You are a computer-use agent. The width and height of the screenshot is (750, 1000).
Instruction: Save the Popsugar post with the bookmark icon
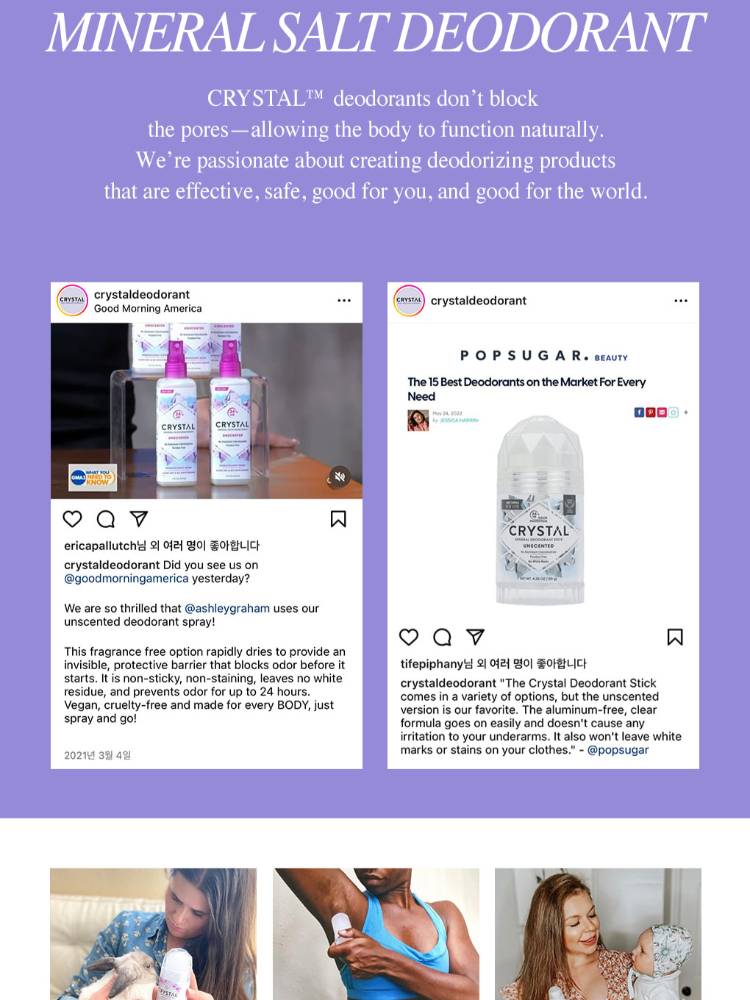pos(675,636)
